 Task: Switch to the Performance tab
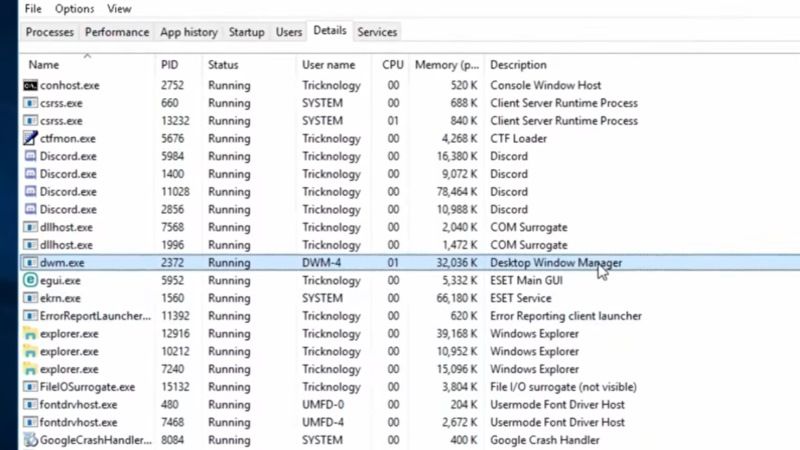(117, 32)
